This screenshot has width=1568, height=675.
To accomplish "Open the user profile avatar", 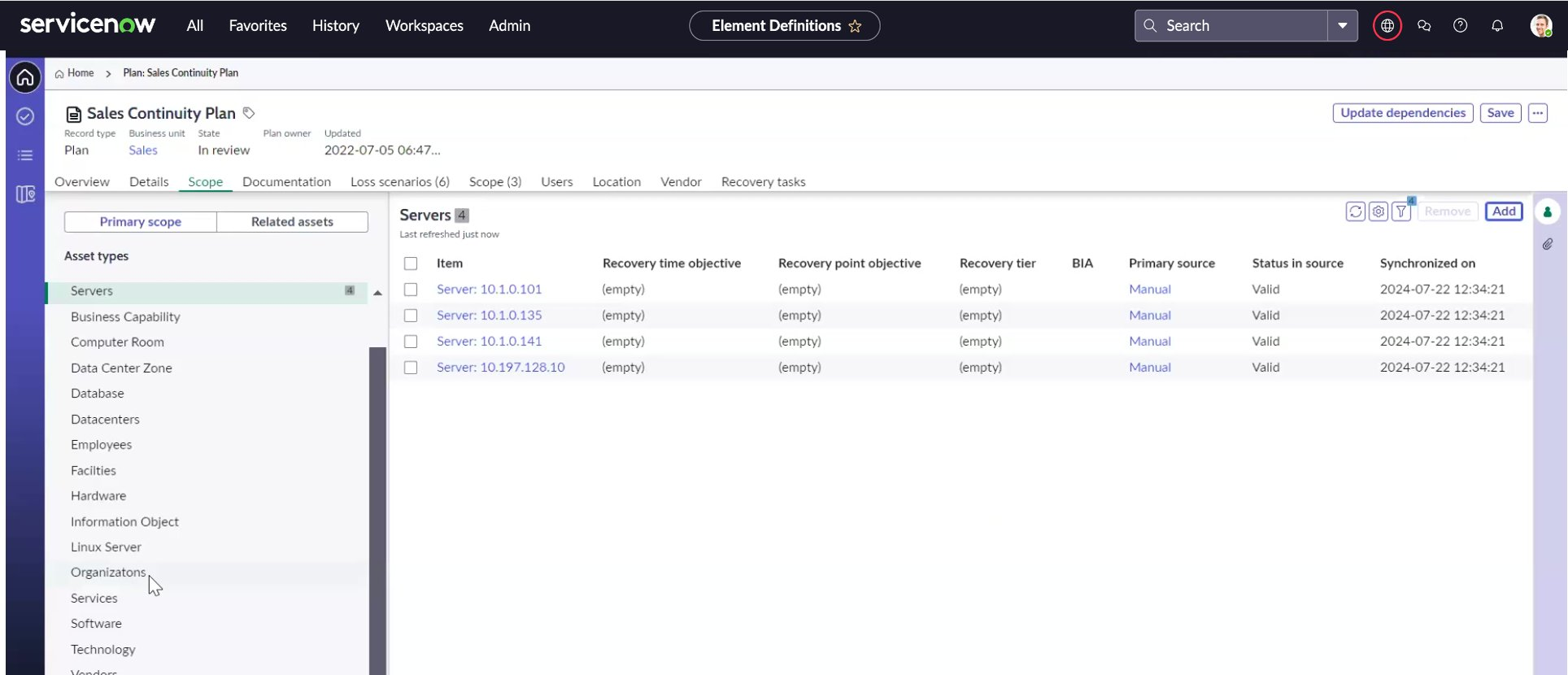I will click(1541, 26).
